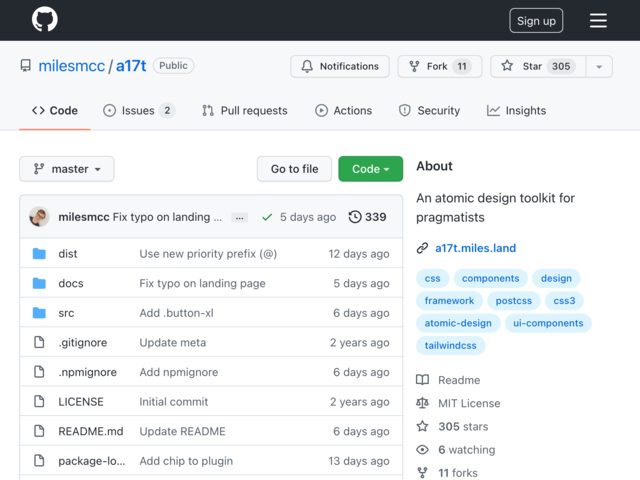The width and height of the screenshot is (640, 480).
Task: Open the dist folder
Action: [x=68, y=254]
